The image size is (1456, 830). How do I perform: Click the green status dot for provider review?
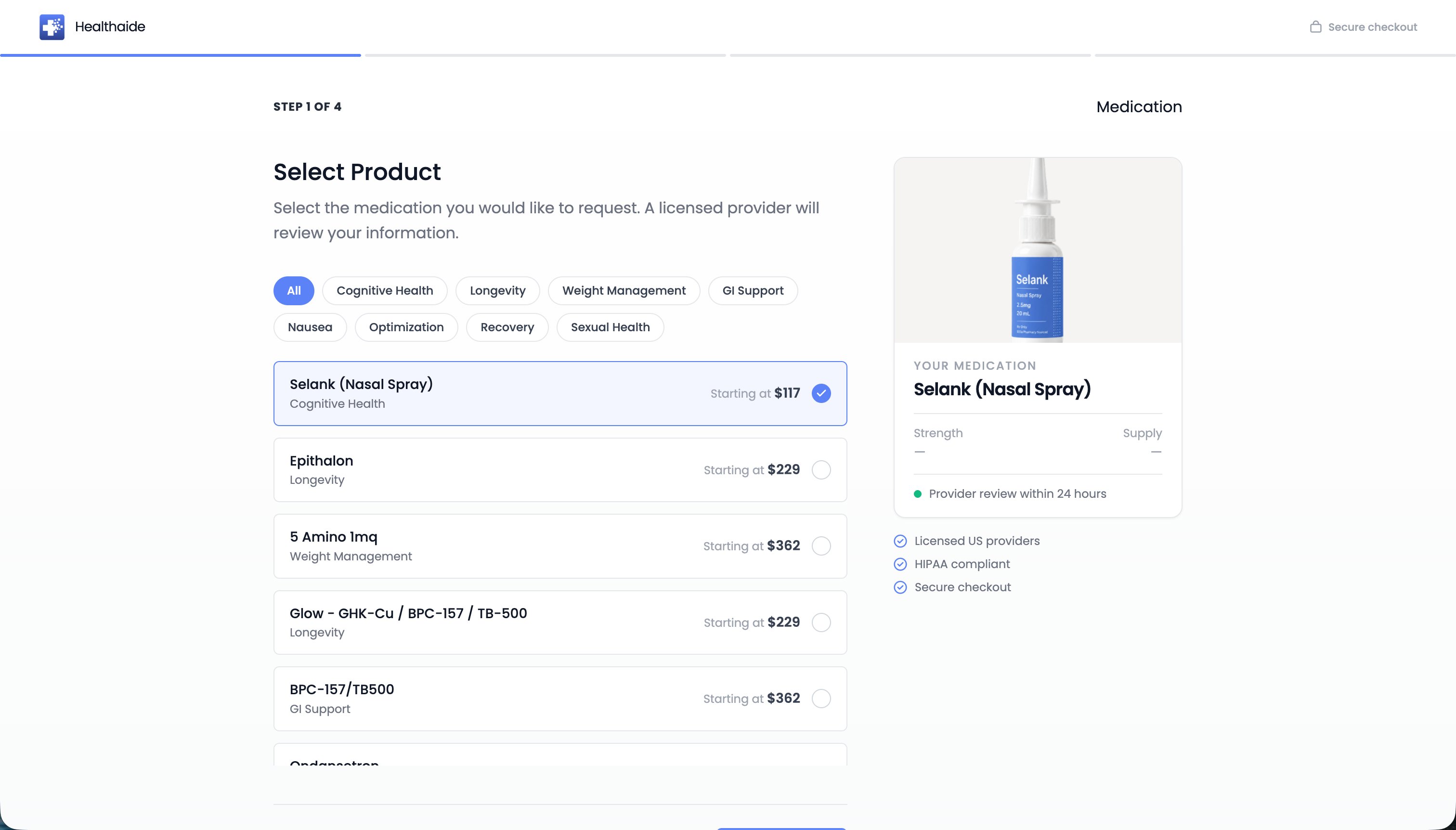click(918, 494)
